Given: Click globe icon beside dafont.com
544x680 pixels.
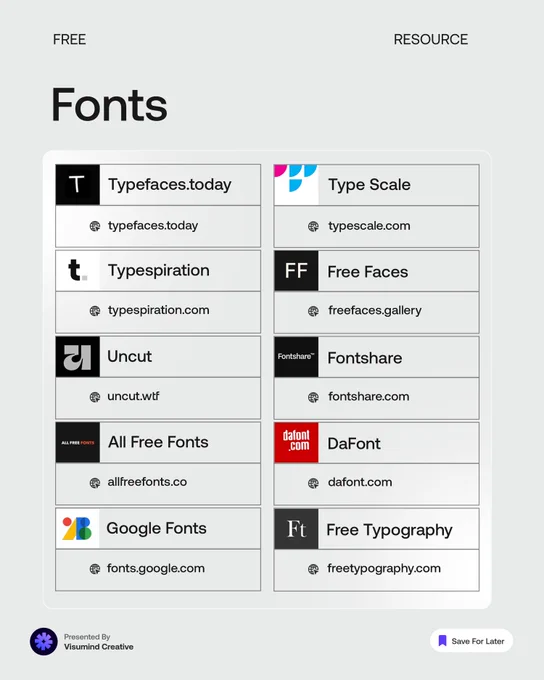Looking at the screenshot, I should tap(313, 483).
